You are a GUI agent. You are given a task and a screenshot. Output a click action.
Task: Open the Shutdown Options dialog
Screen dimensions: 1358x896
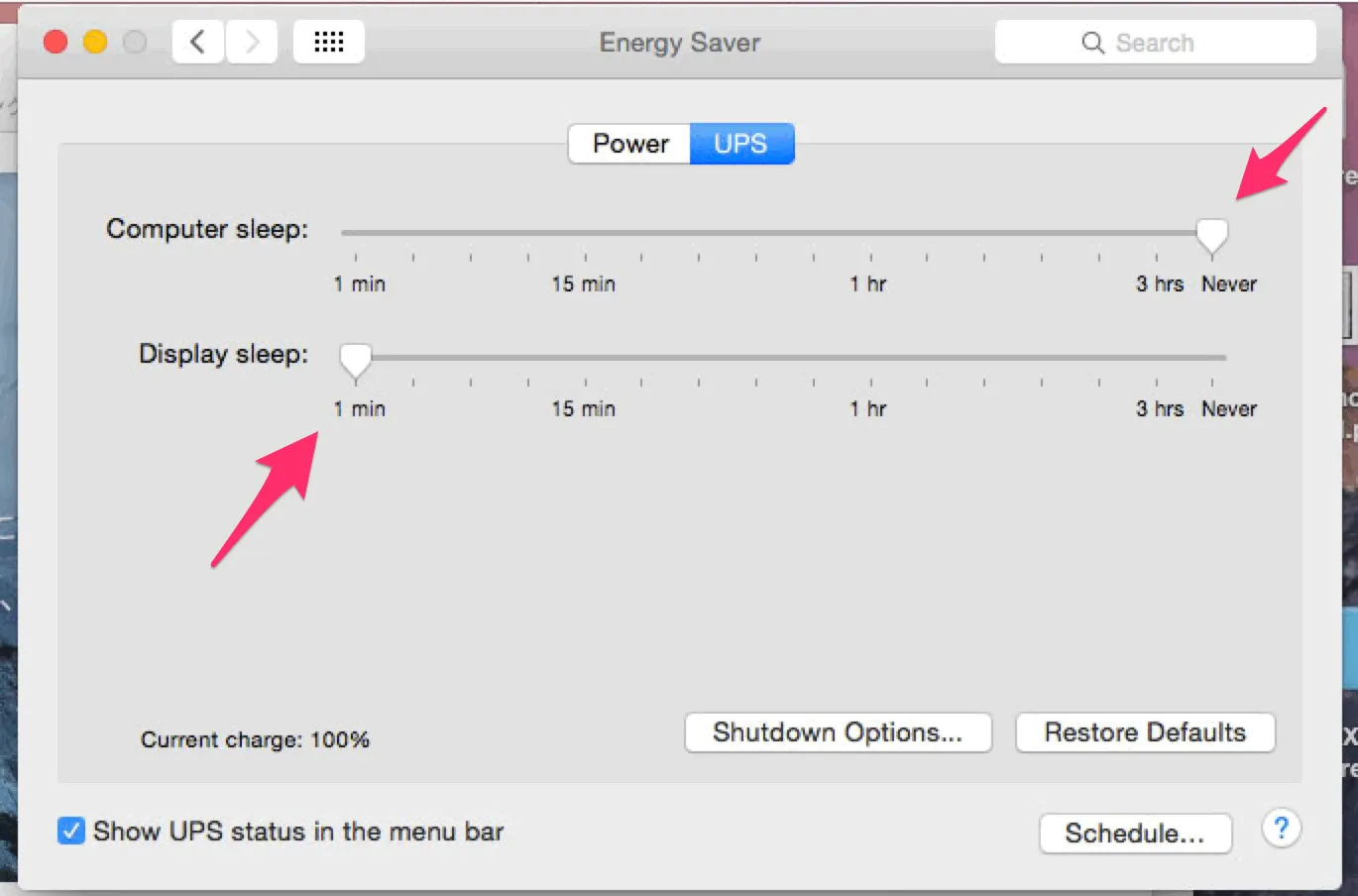[x=838, y=732]
